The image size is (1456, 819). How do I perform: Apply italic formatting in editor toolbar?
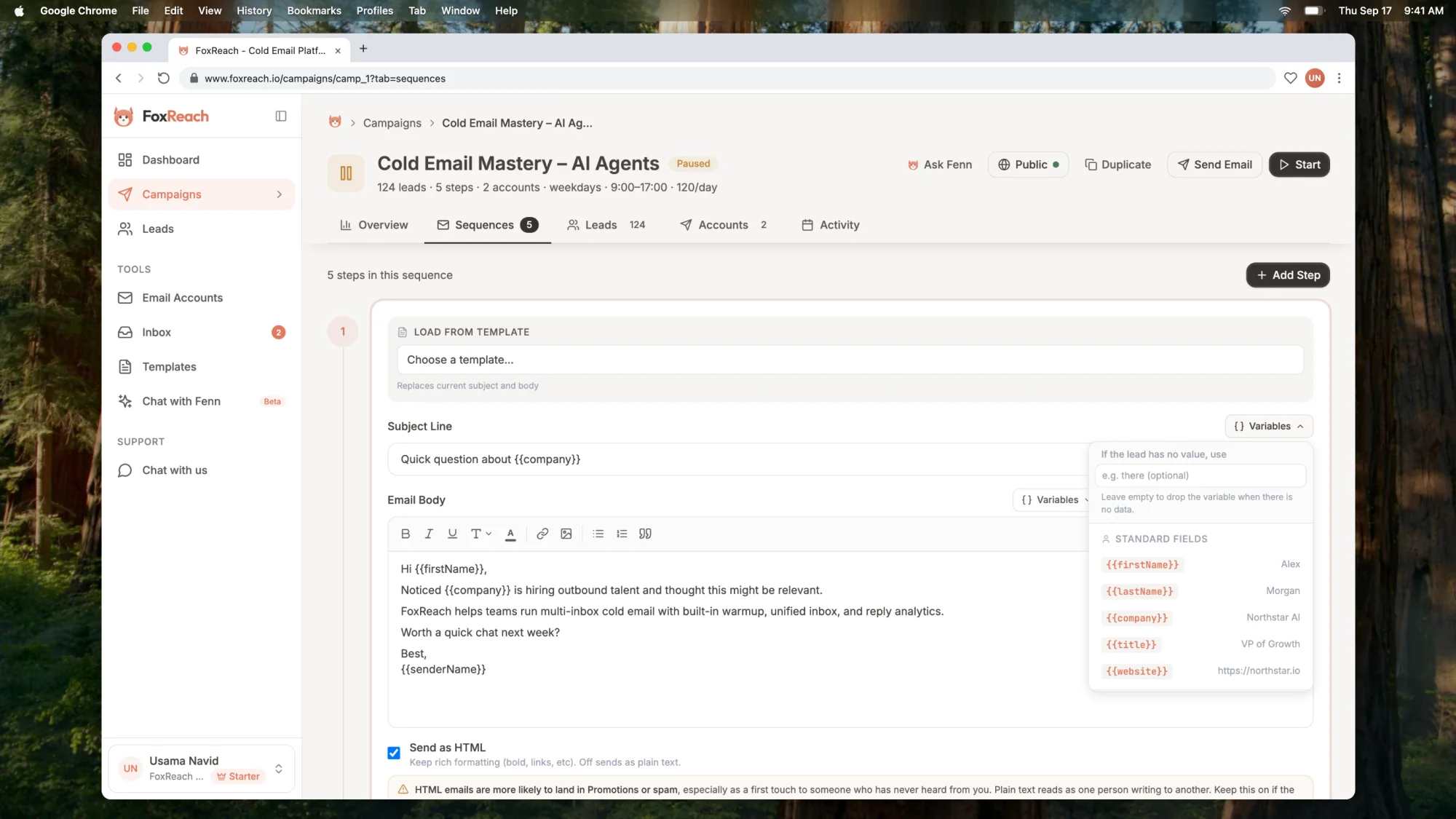[x=429, y=534]
